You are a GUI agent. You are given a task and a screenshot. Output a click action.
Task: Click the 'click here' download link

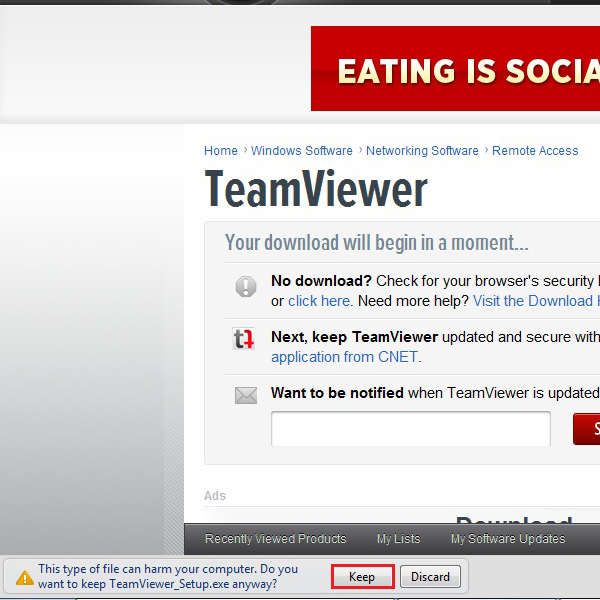pos(319,301)
